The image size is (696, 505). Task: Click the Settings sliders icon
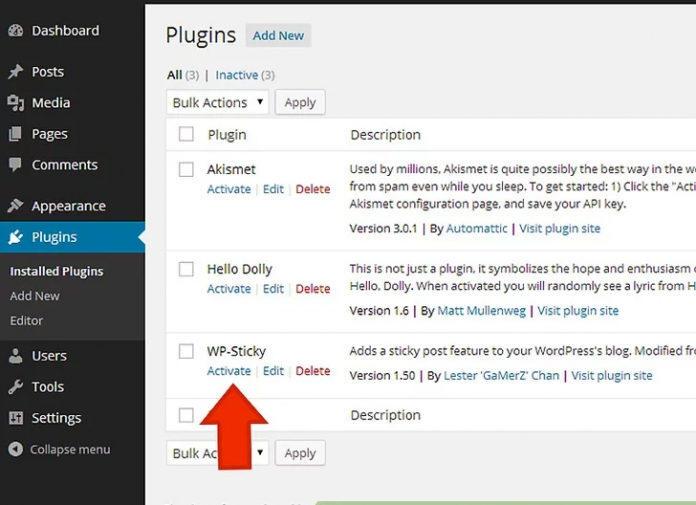tap(15, 418)
